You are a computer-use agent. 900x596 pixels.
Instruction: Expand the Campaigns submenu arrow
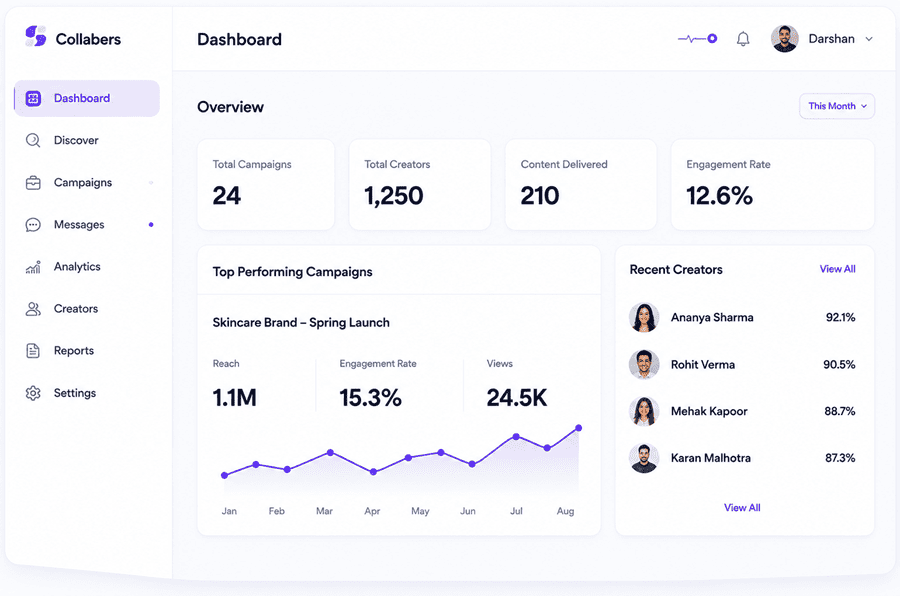coord(151,183)
